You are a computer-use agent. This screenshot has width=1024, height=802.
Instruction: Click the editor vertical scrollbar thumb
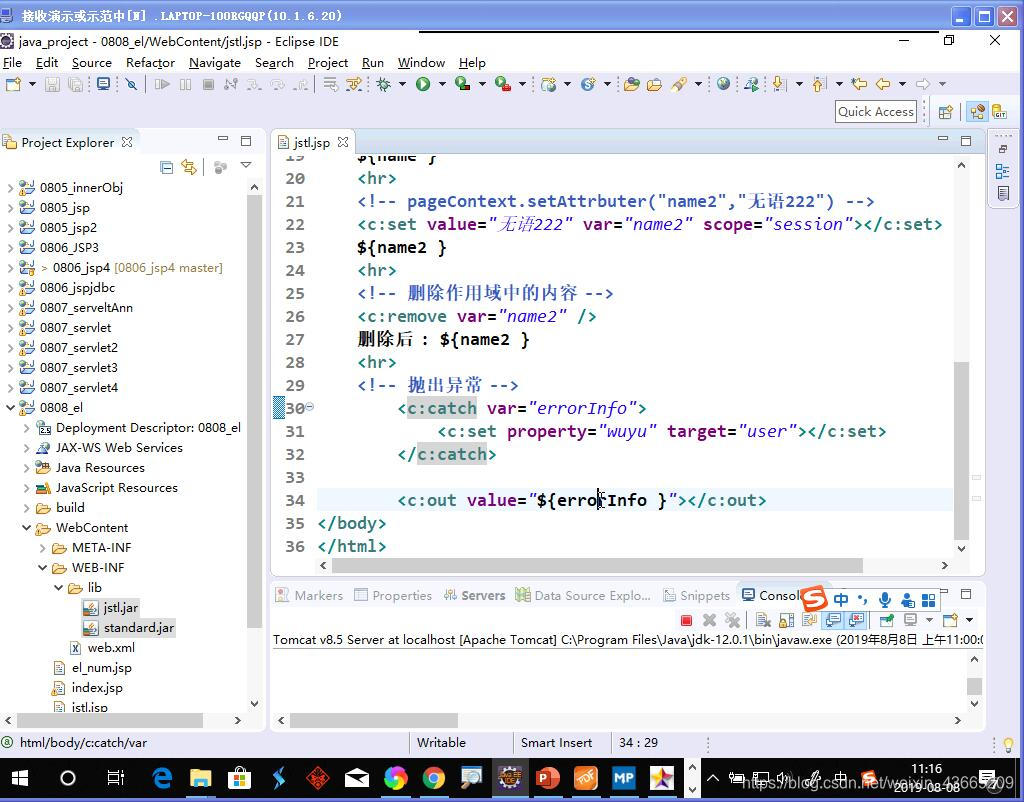tap(961, 451)
